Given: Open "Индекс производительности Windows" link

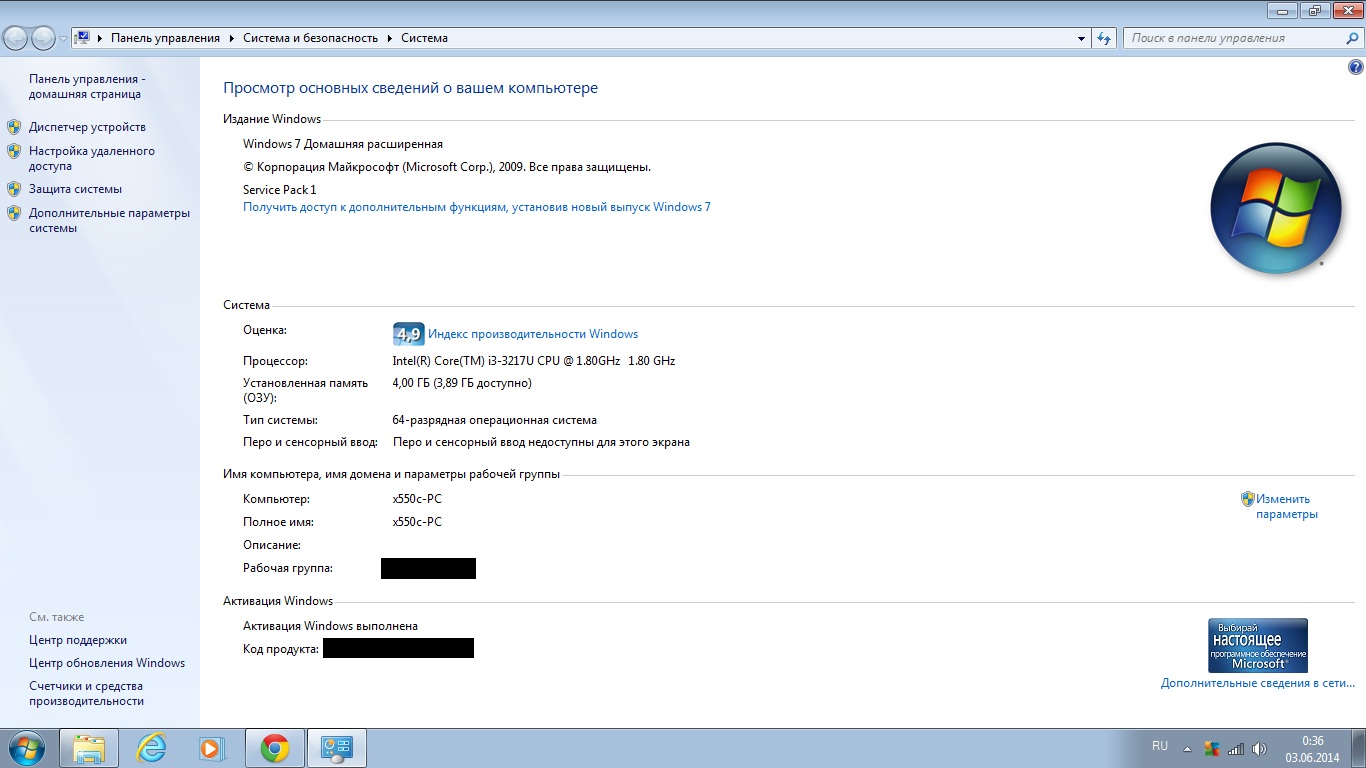Looking at the screenshot, I should [533, 334].
